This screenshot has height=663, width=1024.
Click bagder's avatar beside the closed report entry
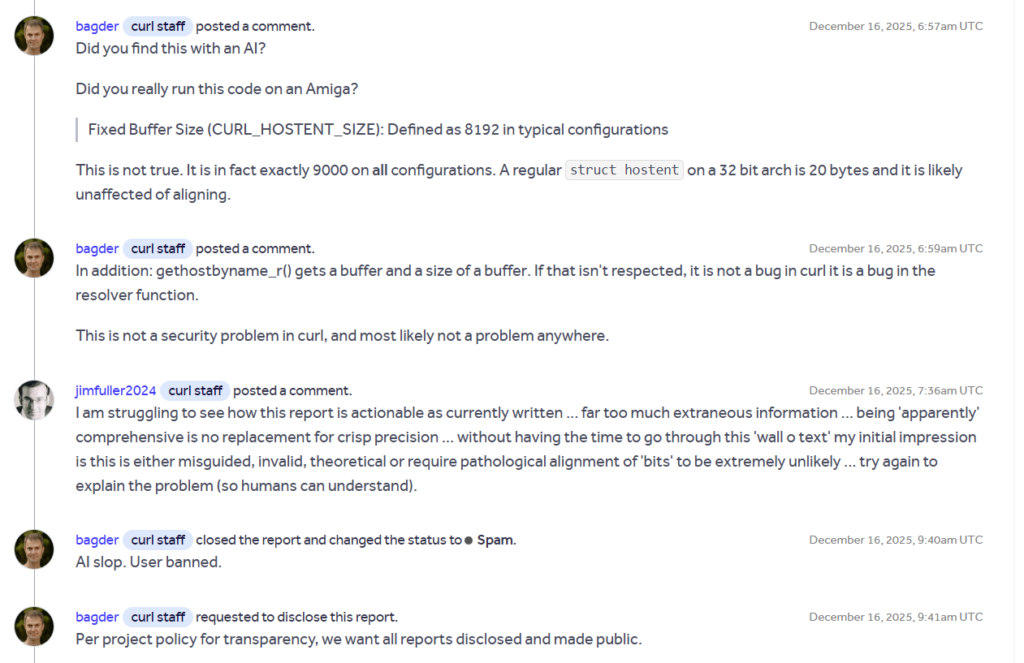34,549
